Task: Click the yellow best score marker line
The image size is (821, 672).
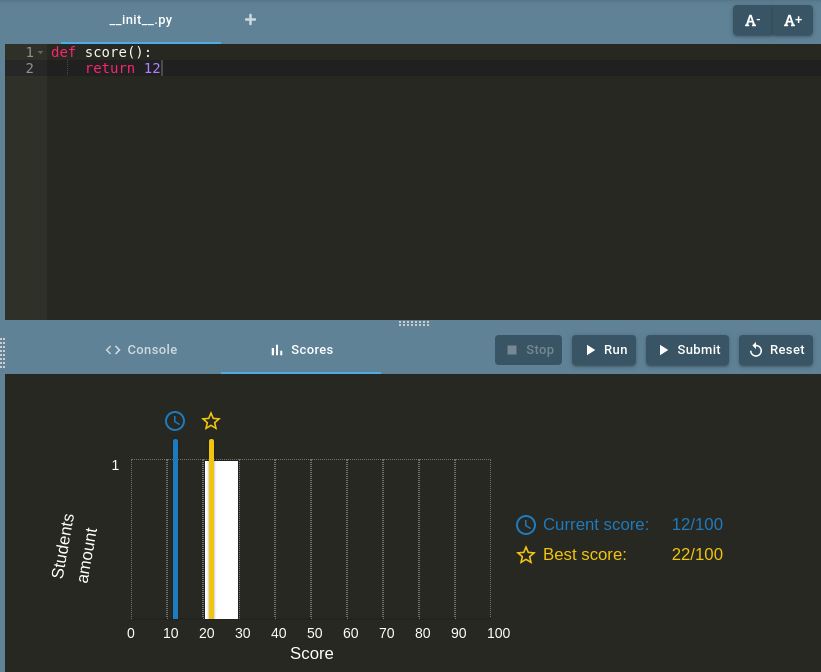Action: click(211, 529)
